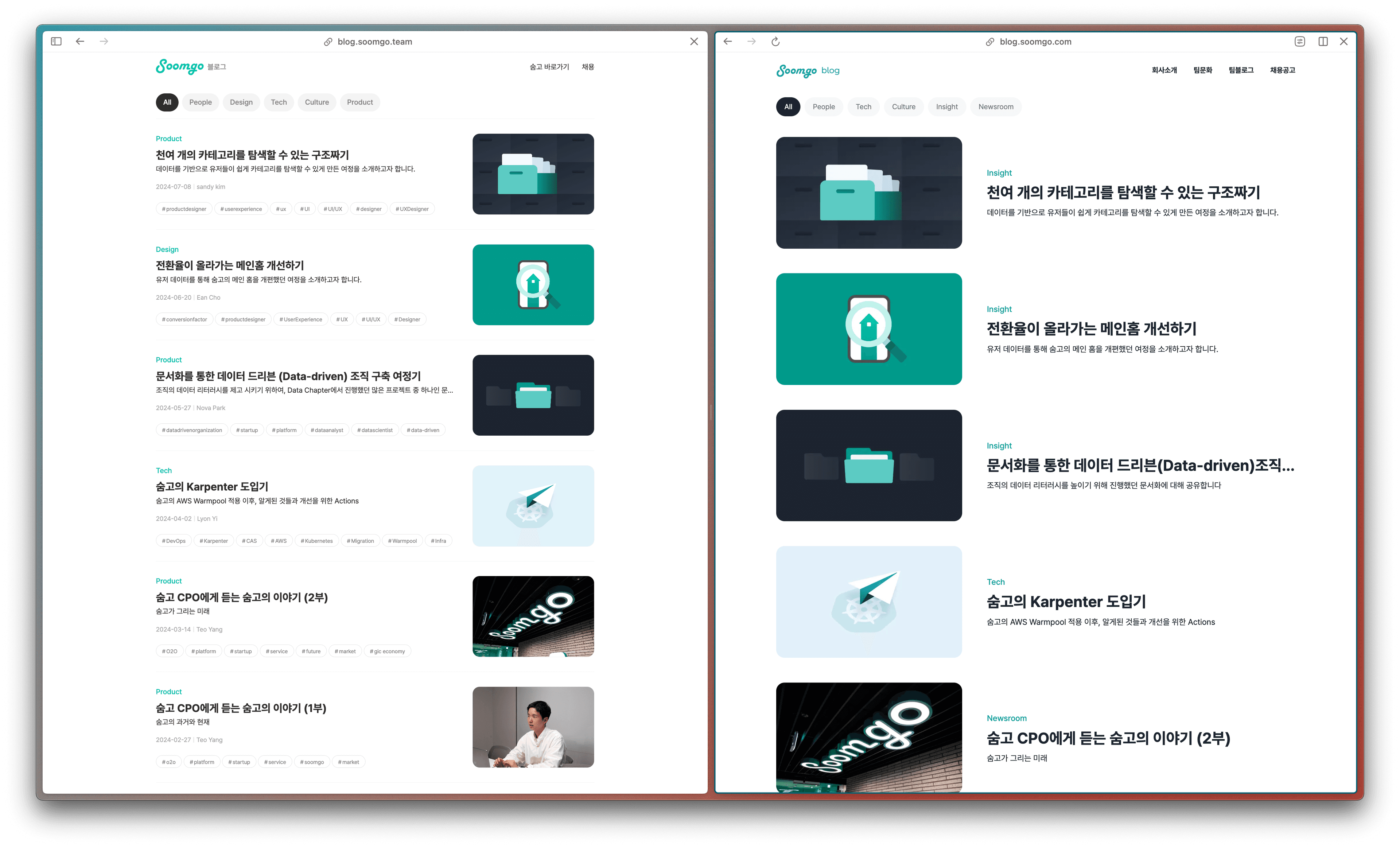The height and width of the screenshot is (848, 1400).
Task: Select the Design filter in left window
Action: (x=241, y=102)
